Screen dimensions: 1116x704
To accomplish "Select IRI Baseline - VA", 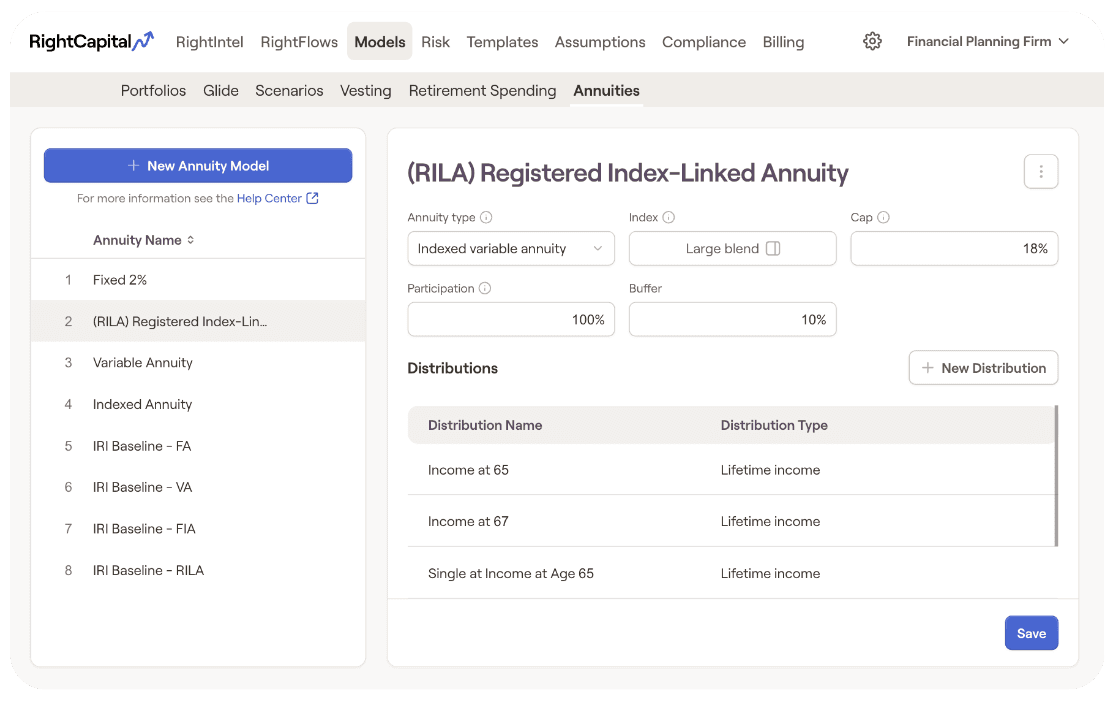I will 198,487.
